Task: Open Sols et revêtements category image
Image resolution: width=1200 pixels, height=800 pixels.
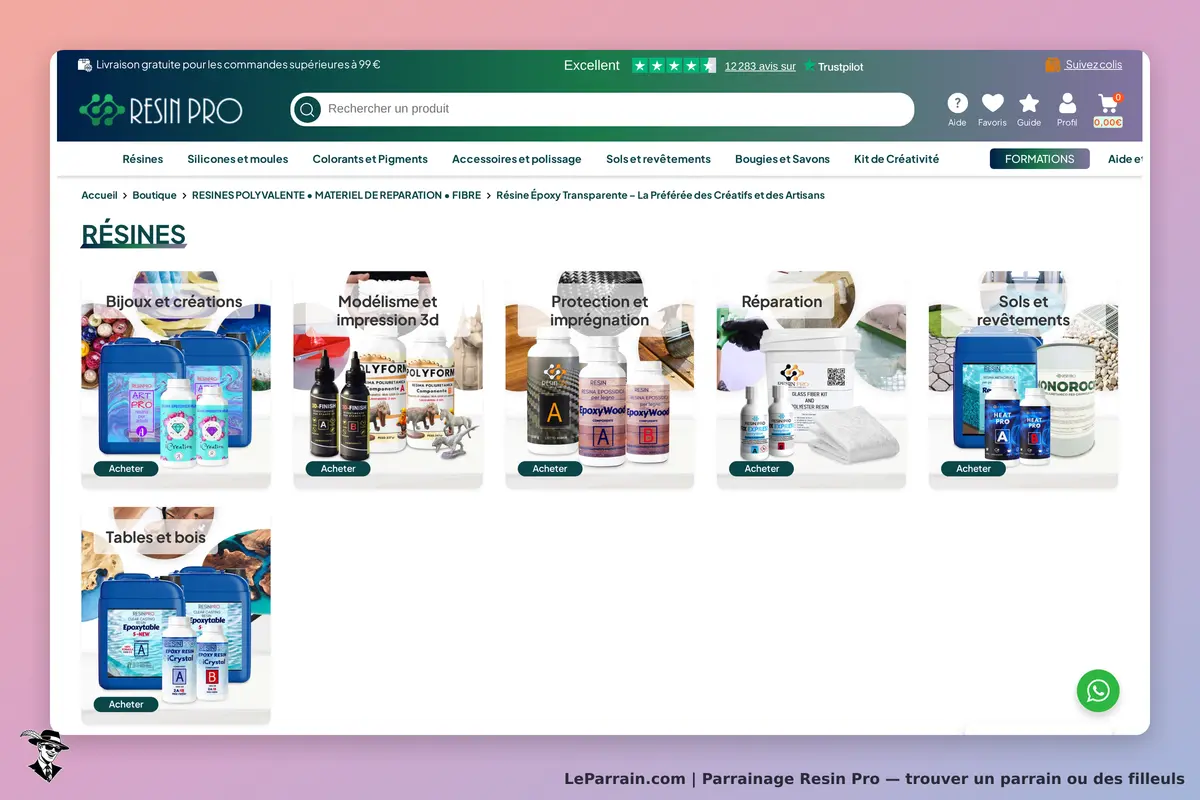Action: coord(1023,380)
